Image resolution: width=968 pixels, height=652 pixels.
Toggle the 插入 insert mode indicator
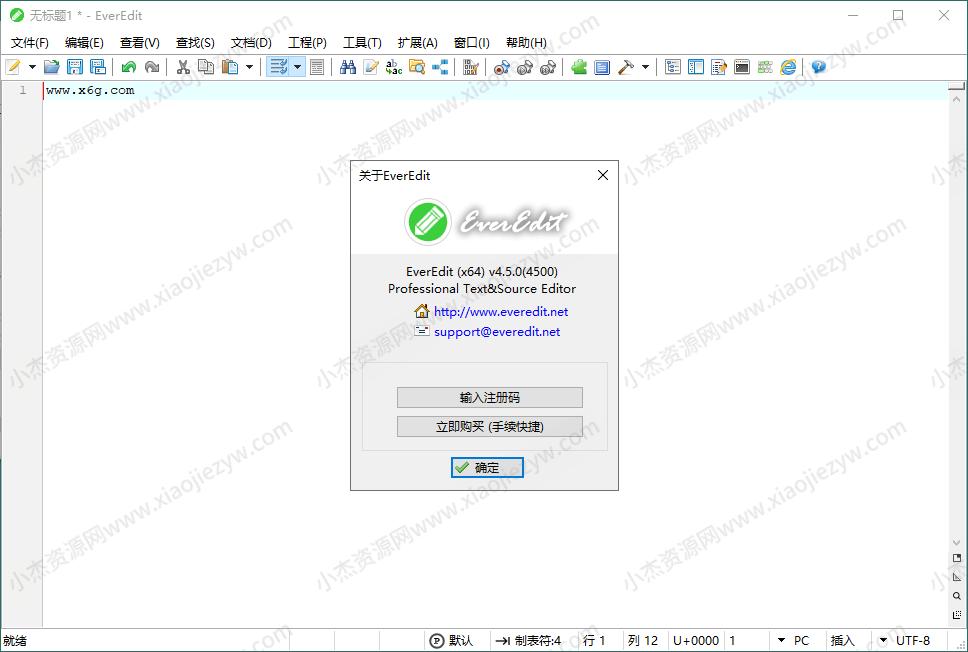click(x=843, y=641)
